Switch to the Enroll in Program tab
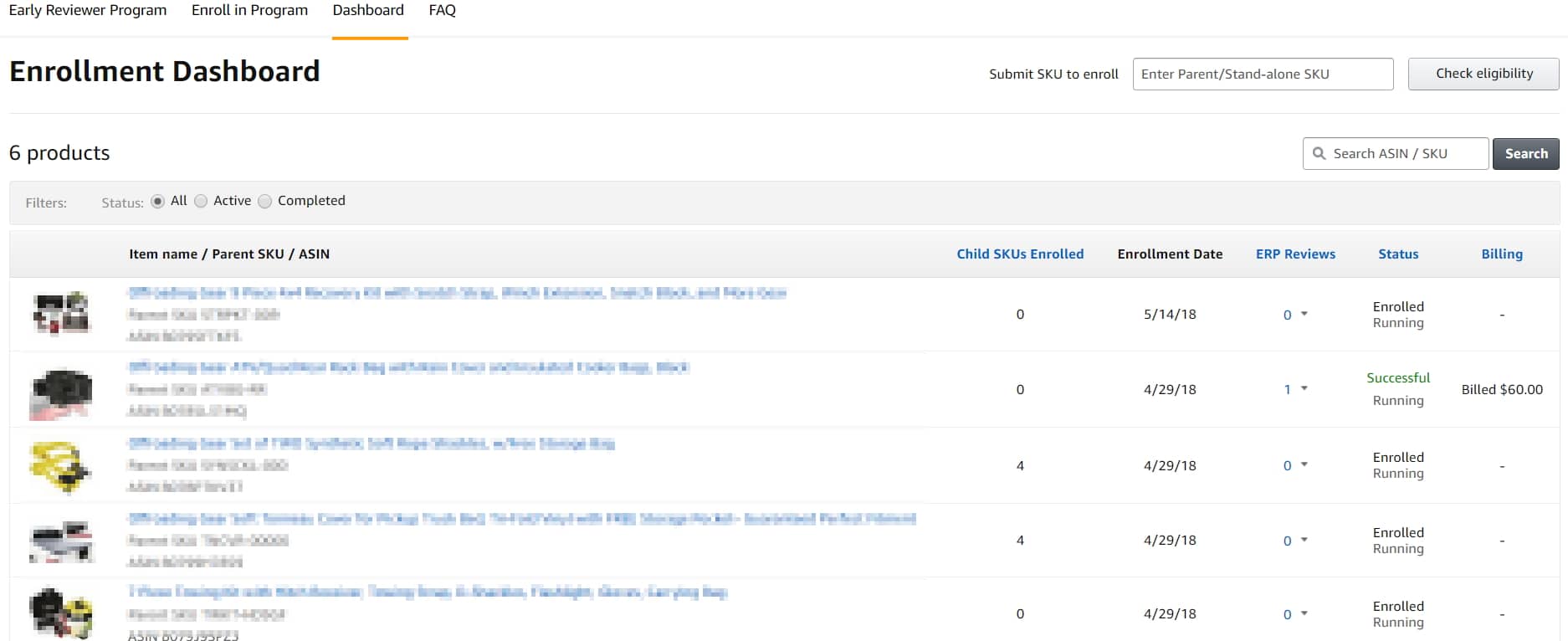Screen dimensions: 1568x641 point(249,11)
